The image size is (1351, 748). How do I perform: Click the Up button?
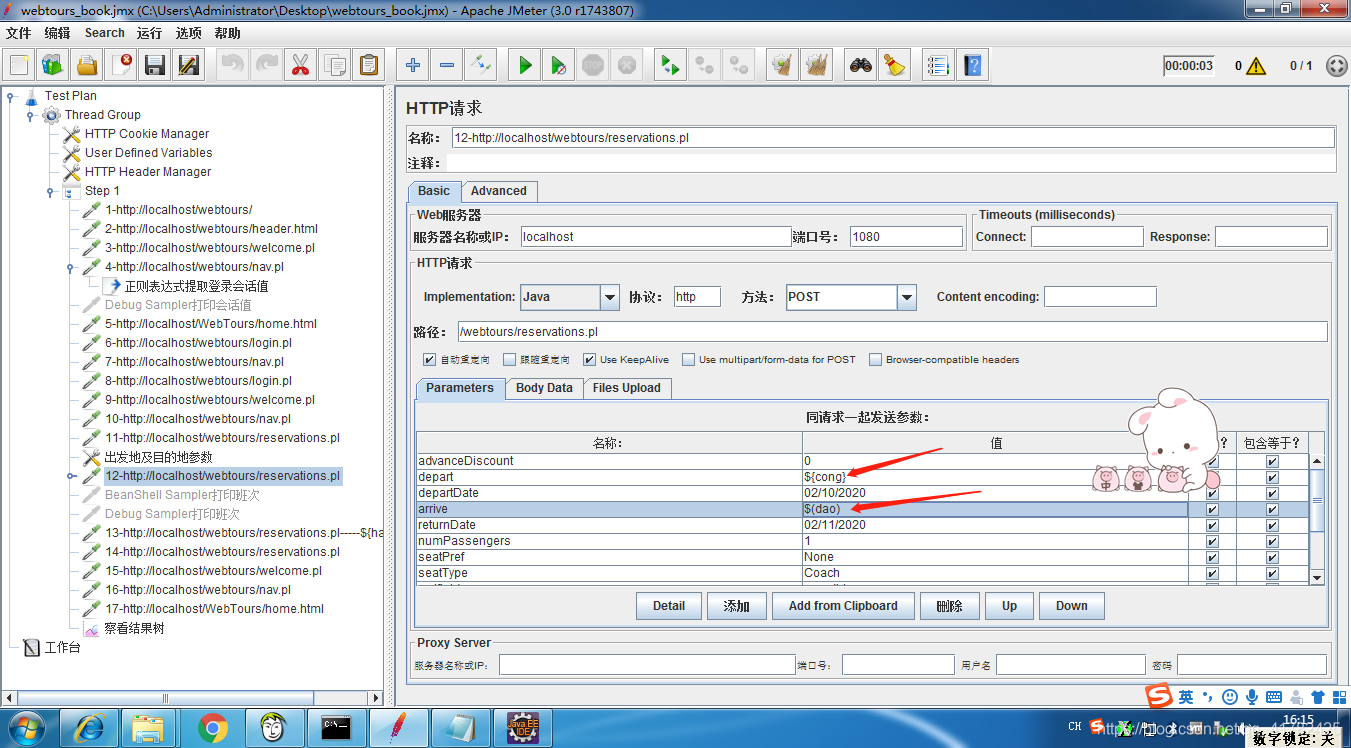point(1009,606)
